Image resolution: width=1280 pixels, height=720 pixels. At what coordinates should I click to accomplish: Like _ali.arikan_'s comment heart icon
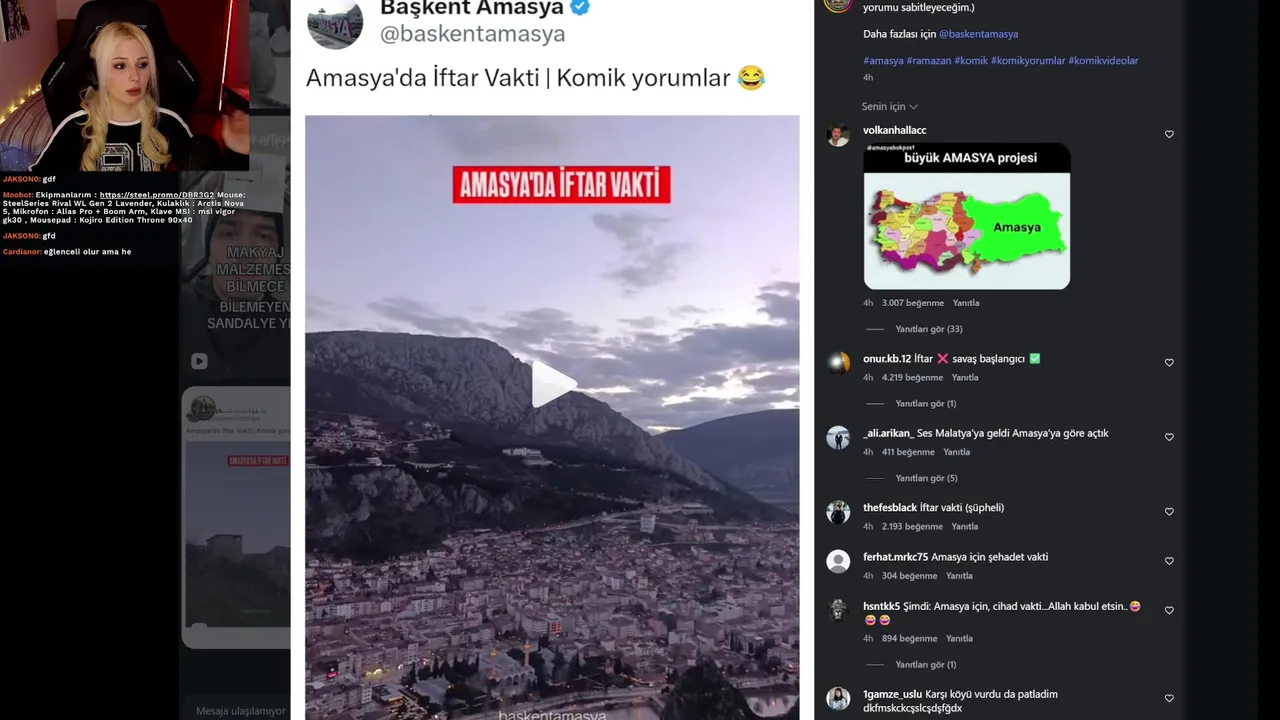pyautogui.click(x=1169, y=437)
